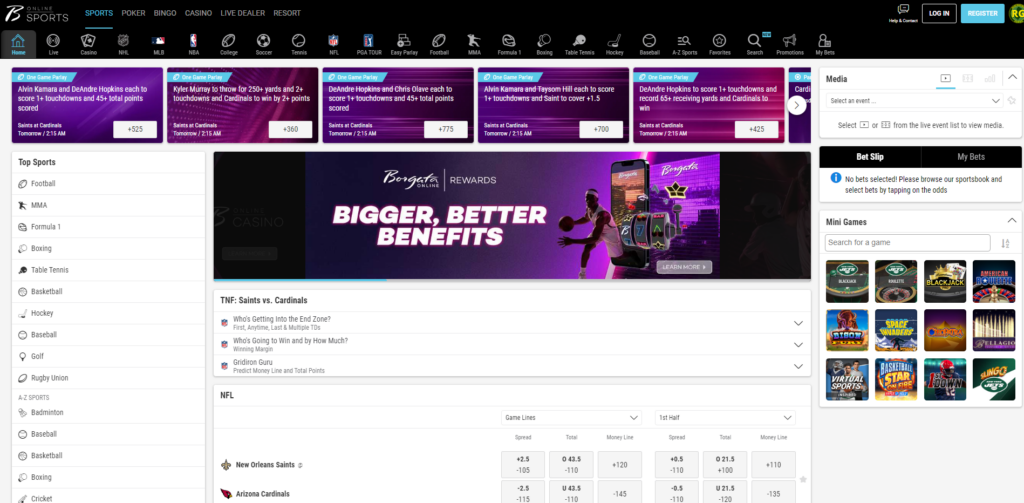Switch to the CASINO tab

point(199,13)
